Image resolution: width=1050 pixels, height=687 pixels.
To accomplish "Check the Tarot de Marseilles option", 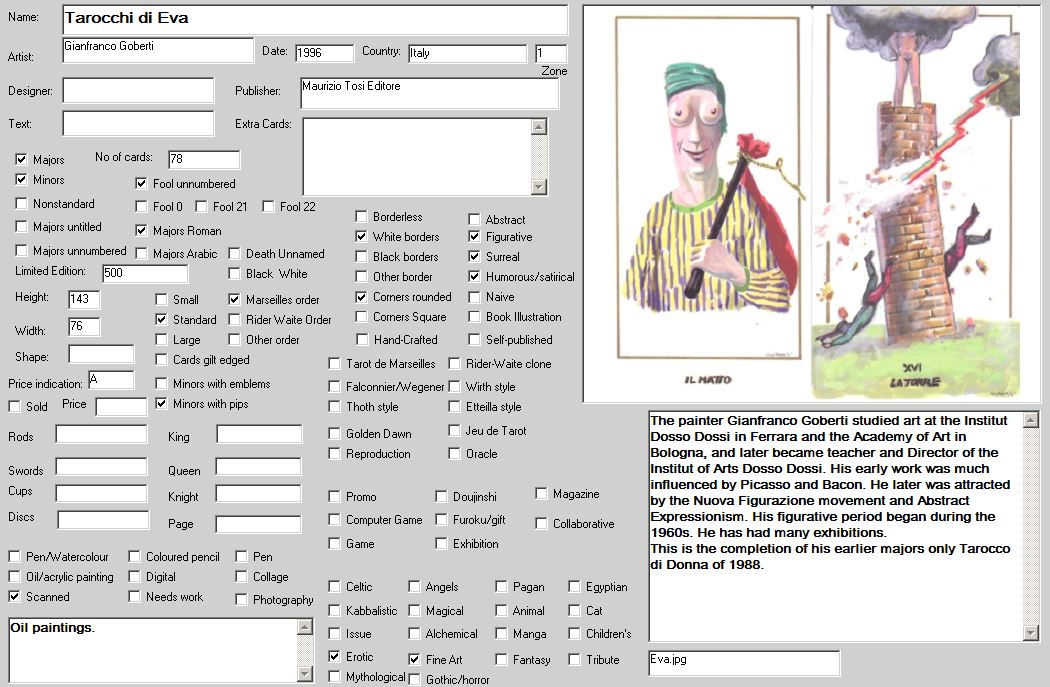I will (x=335, y=364).
